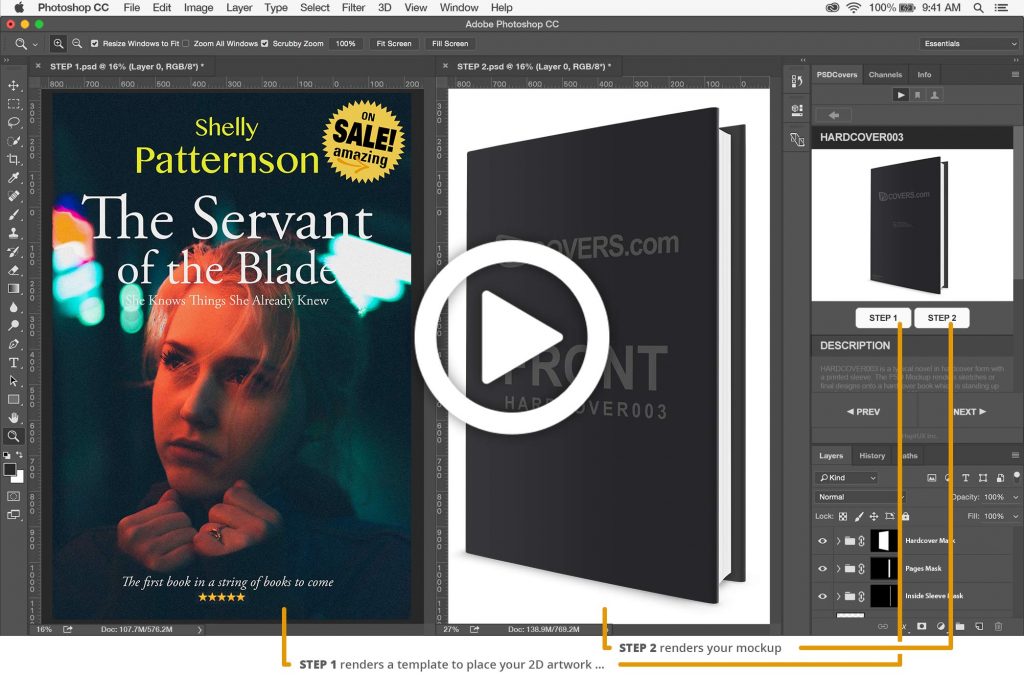
Task: Open the Image menu
Action: coord(199,8)
